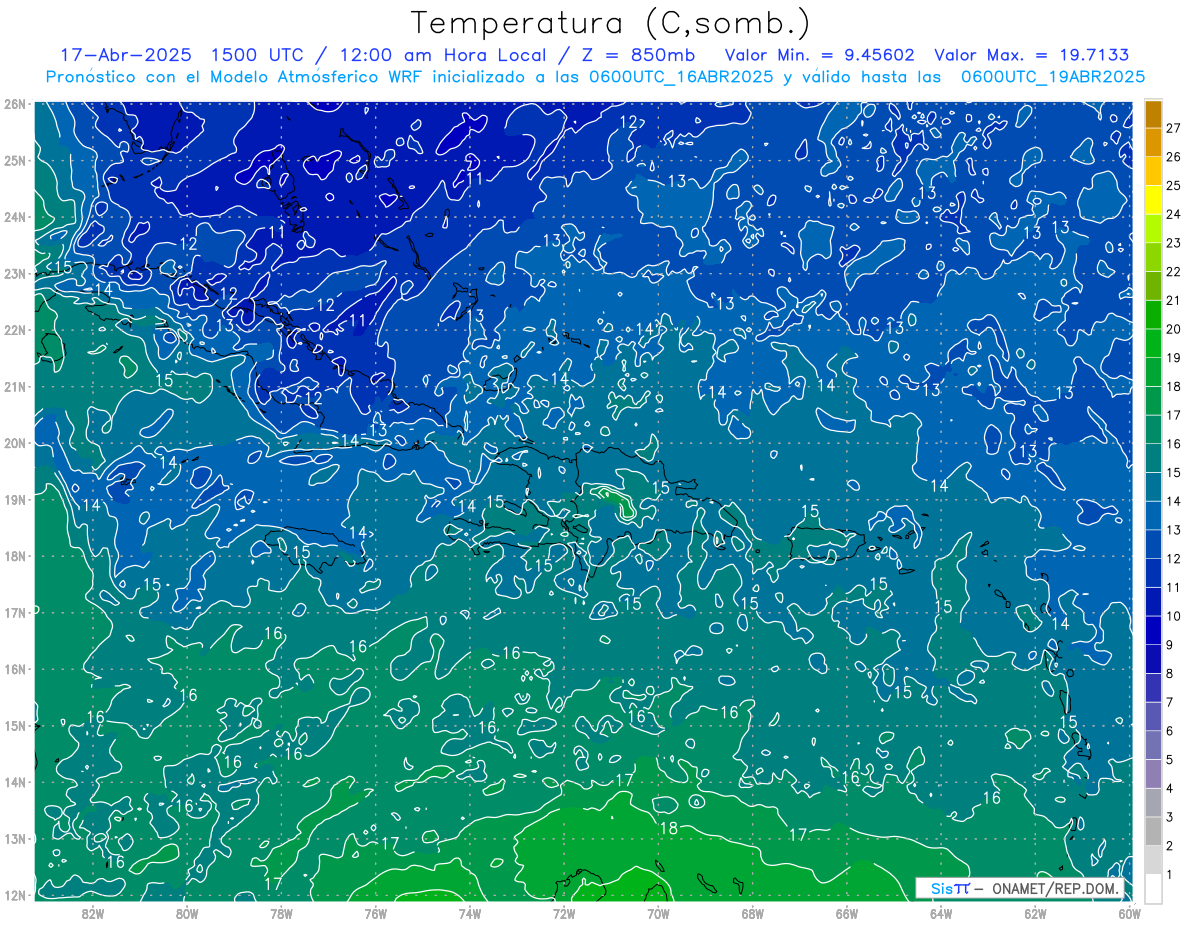Click the '18N' latitude axis label
The height and width of the screenshot is (927, 1200).
pyautogui.click(x=15, y=556)
